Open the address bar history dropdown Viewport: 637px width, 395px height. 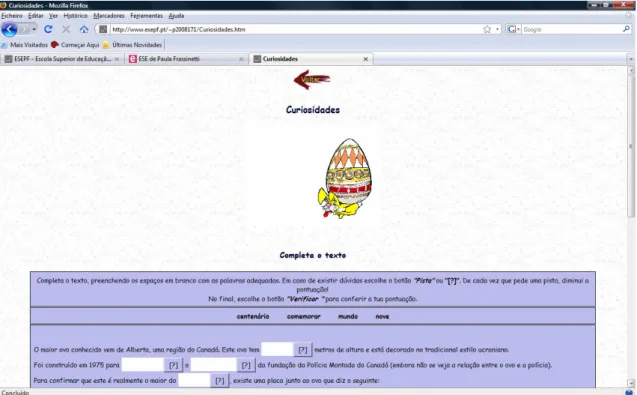pyautogui.click(x=498, y=29)
